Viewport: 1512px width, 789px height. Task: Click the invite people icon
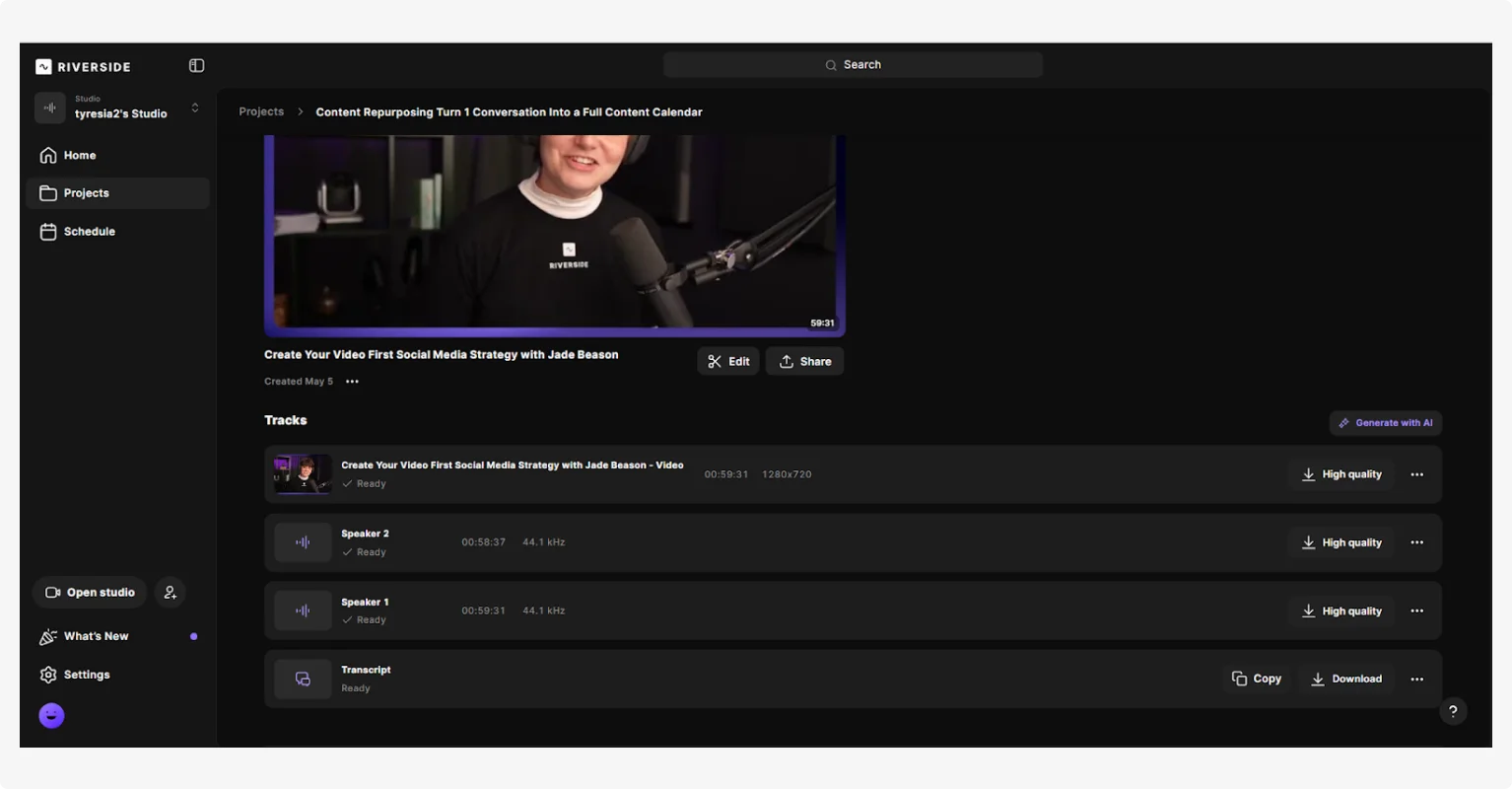[x=171, y=593]
